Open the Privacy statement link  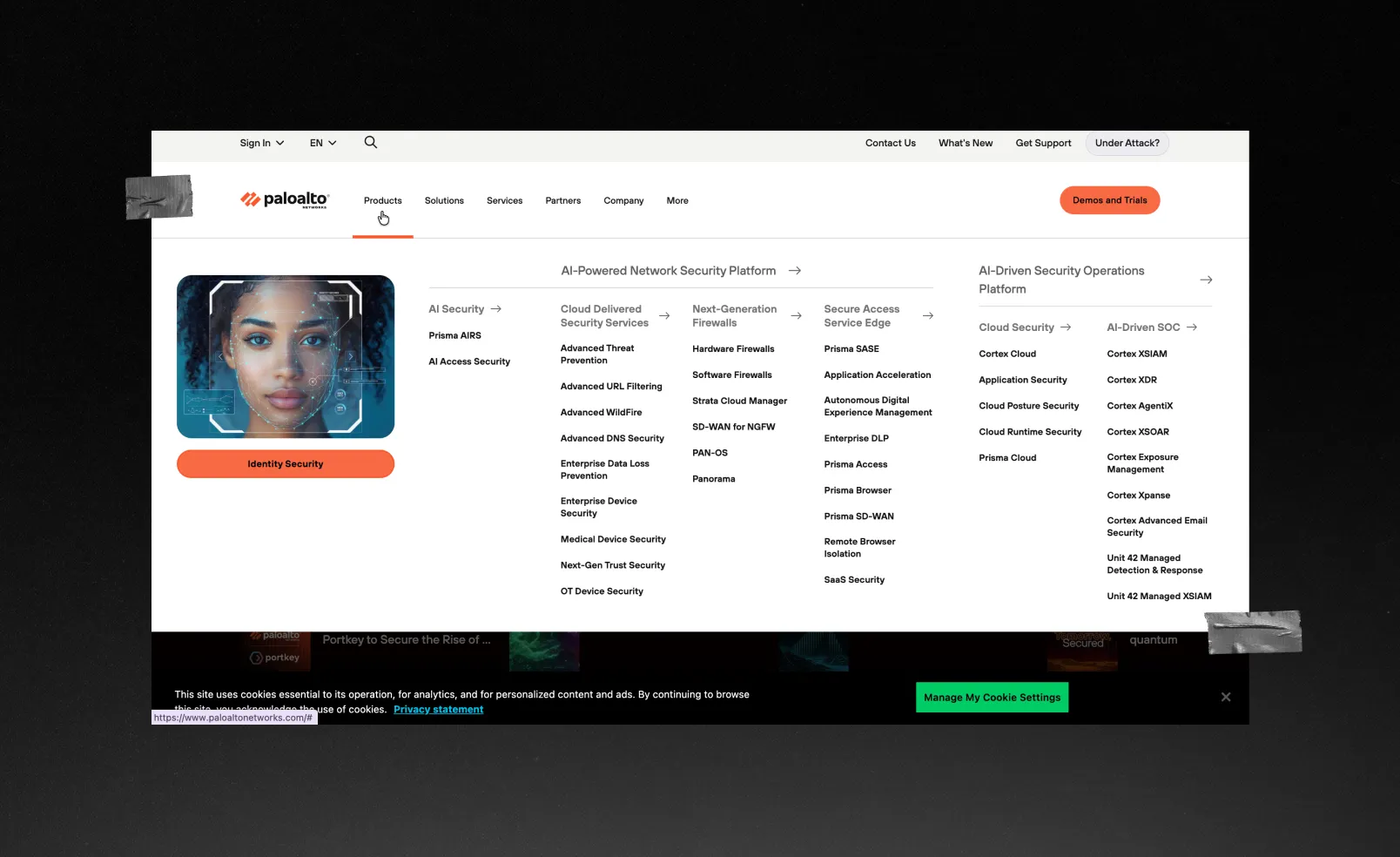click(x=439, y=710)
